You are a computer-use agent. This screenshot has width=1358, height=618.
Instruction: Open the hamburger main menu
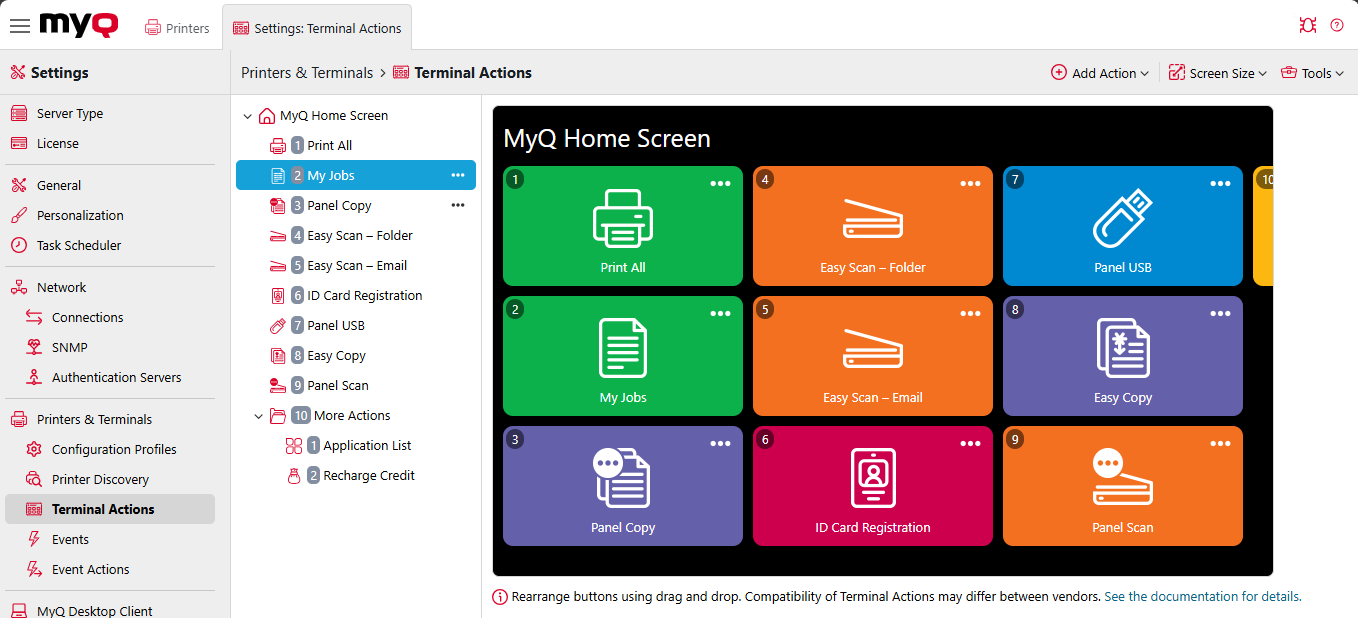pos(20,26)
